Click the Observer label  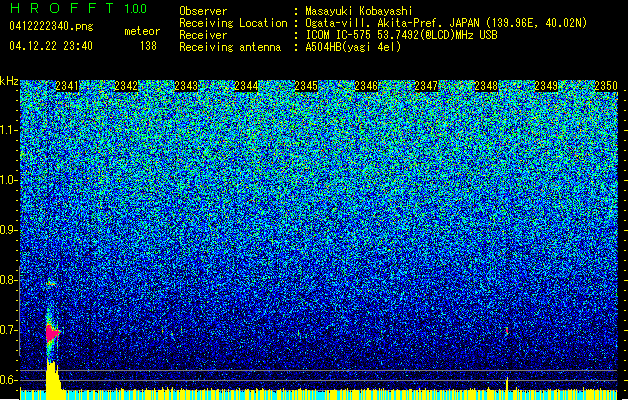203,11
